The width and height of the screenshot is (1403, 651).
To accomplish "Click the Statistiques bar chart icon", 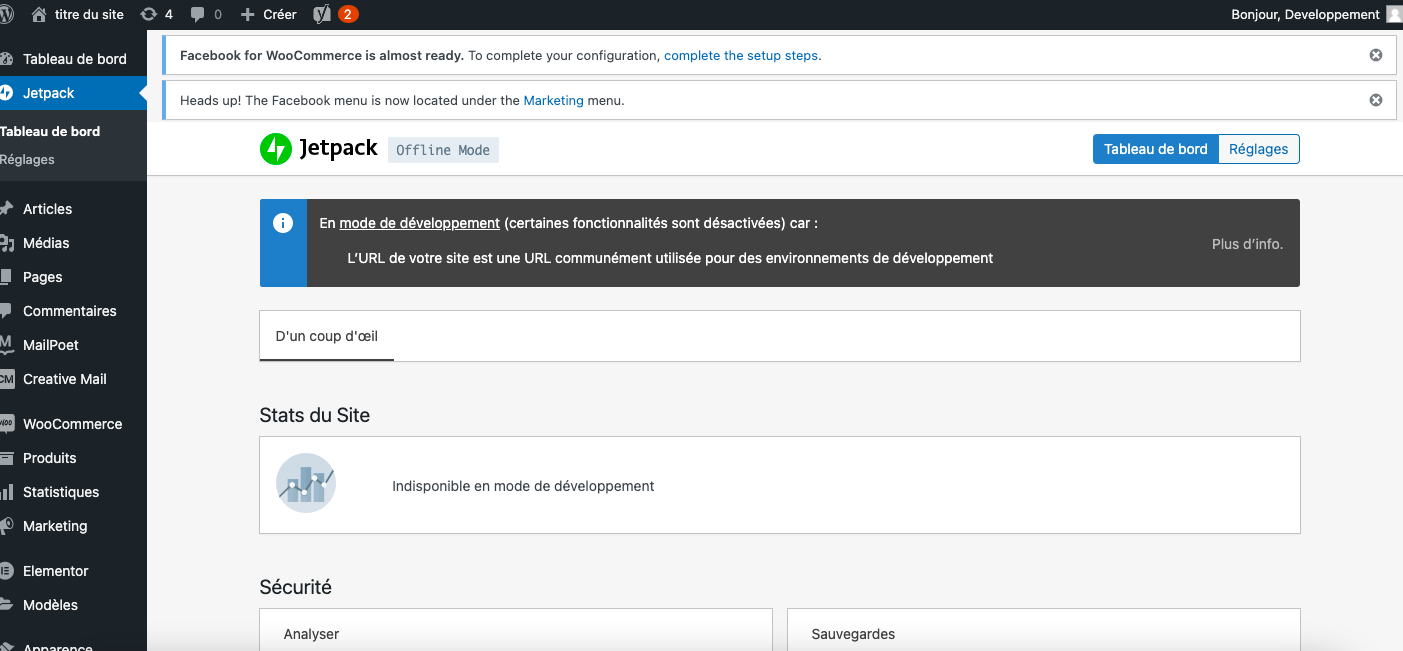I will pyautogui.click(x=6, y=492).
